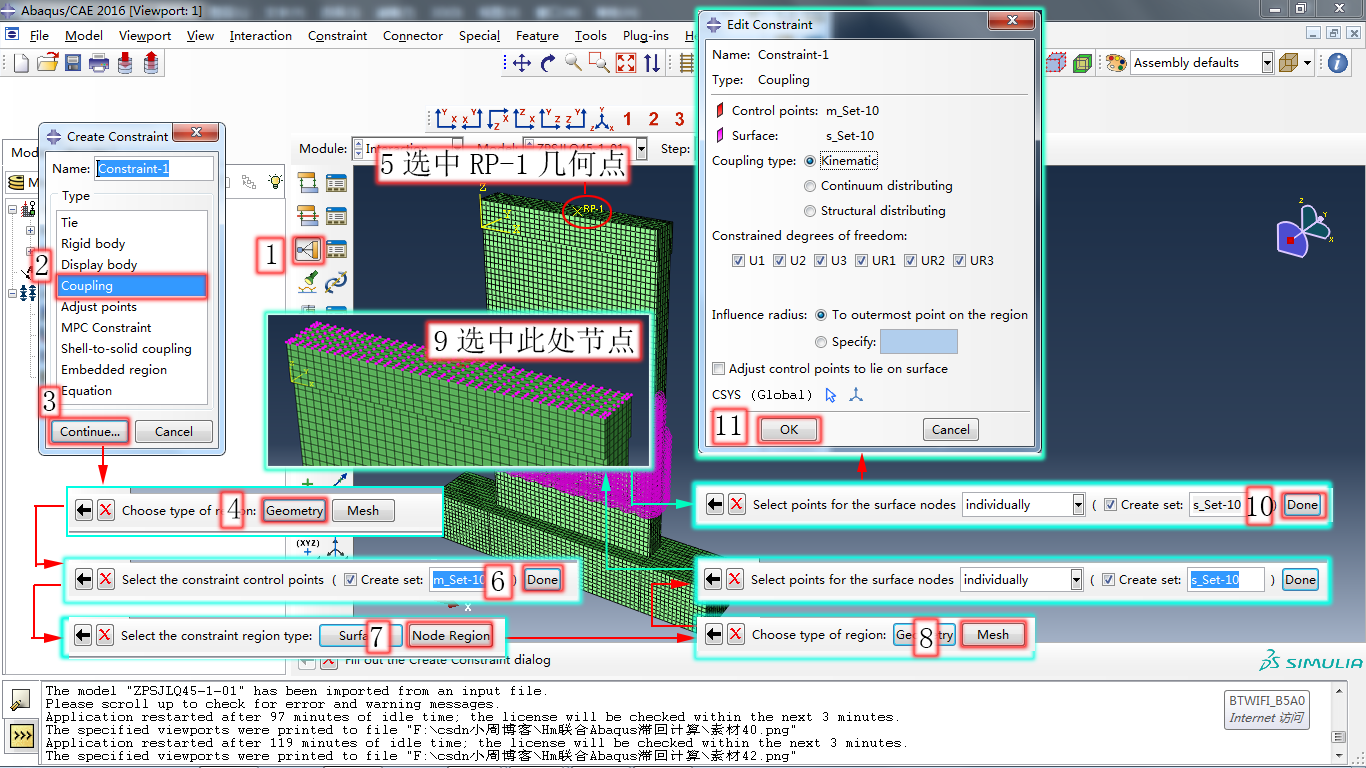The image size is (1366, 768).
Task: Click the light bulb icon above model tree
Action: [x=275, y=182]
